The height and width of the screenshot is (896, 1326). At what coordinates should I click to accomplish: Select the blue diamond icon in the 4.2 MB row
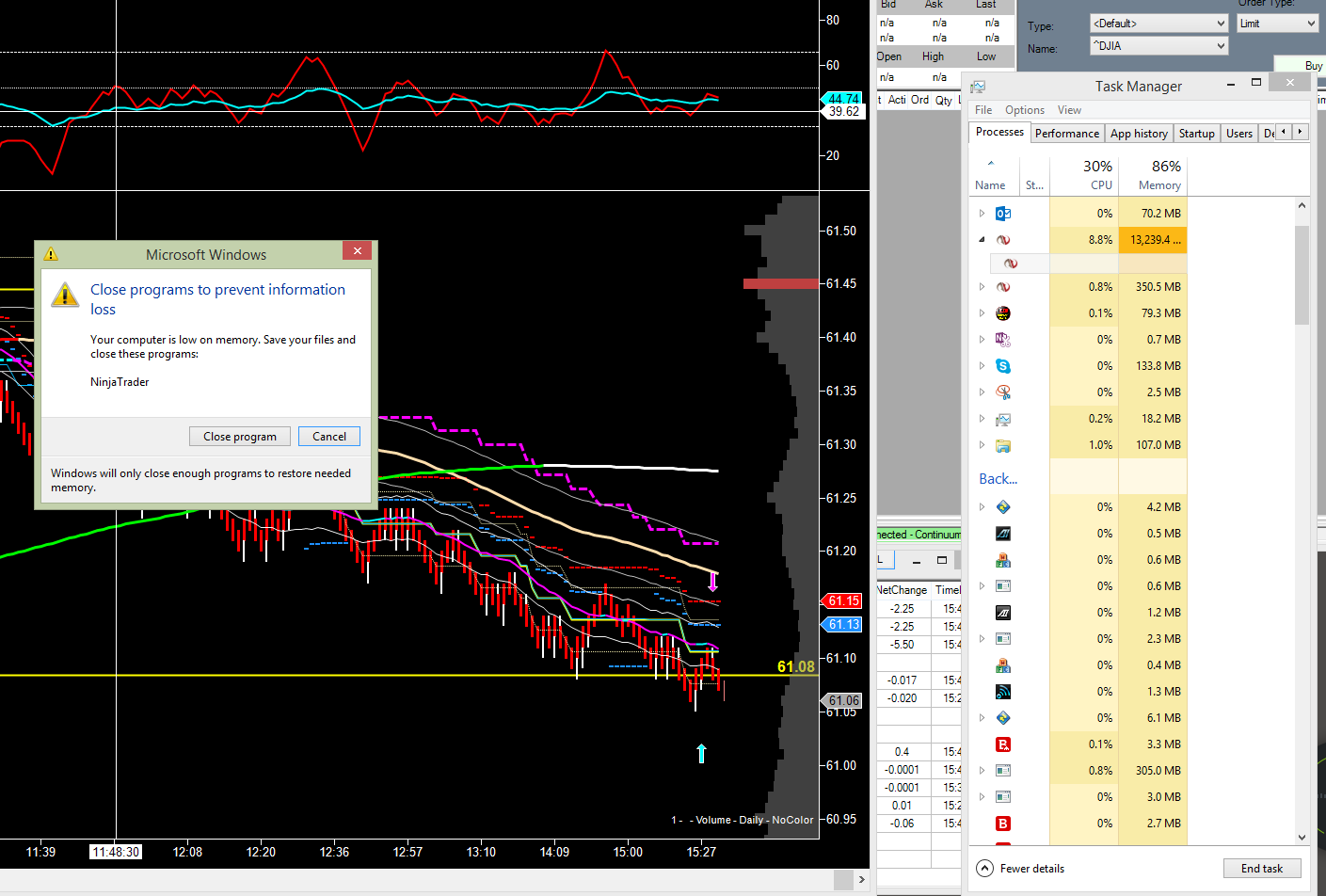[1003, 507]
